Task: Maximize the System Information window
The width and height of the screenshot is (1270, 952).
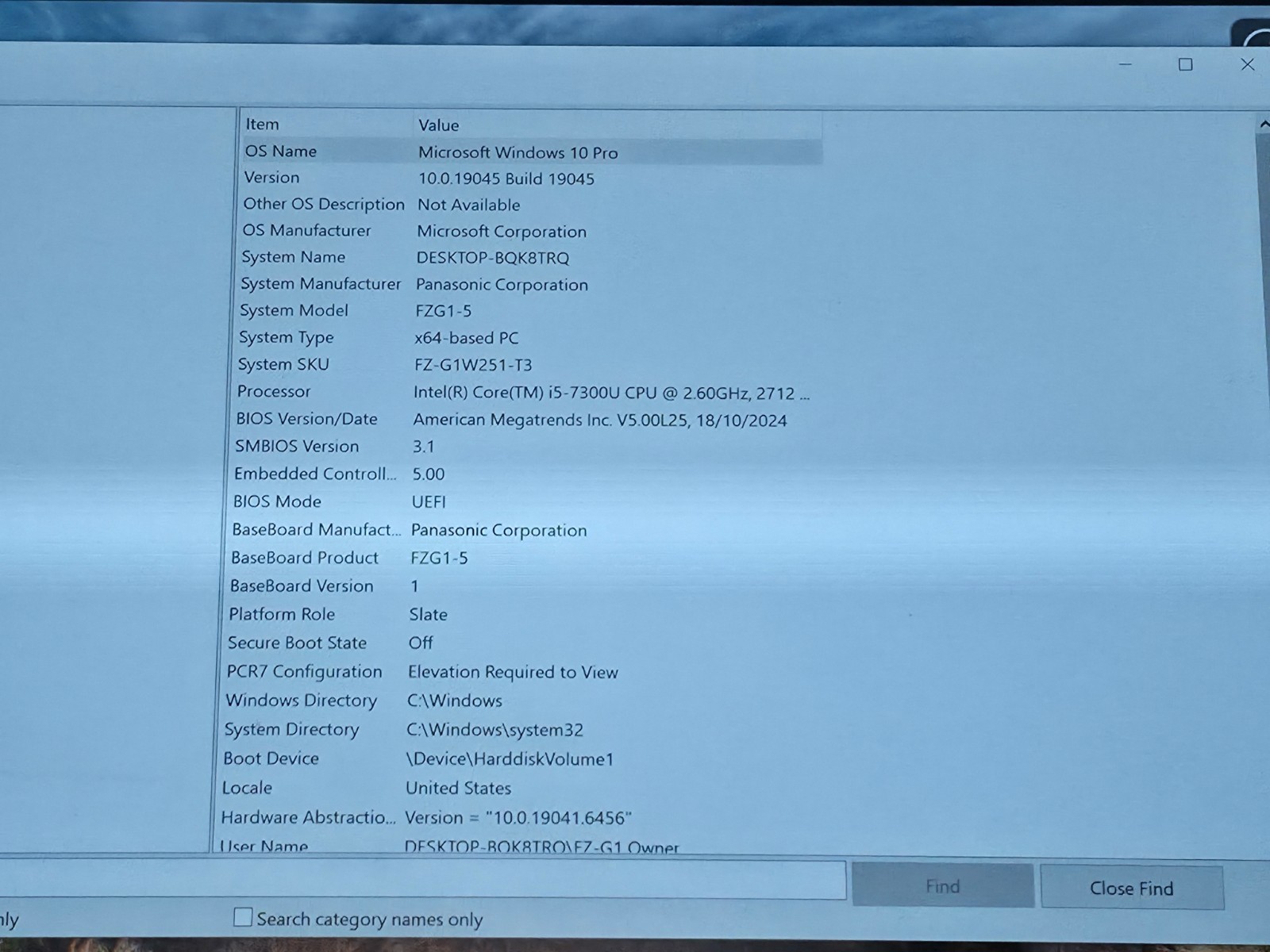Action: point(1186,64)
